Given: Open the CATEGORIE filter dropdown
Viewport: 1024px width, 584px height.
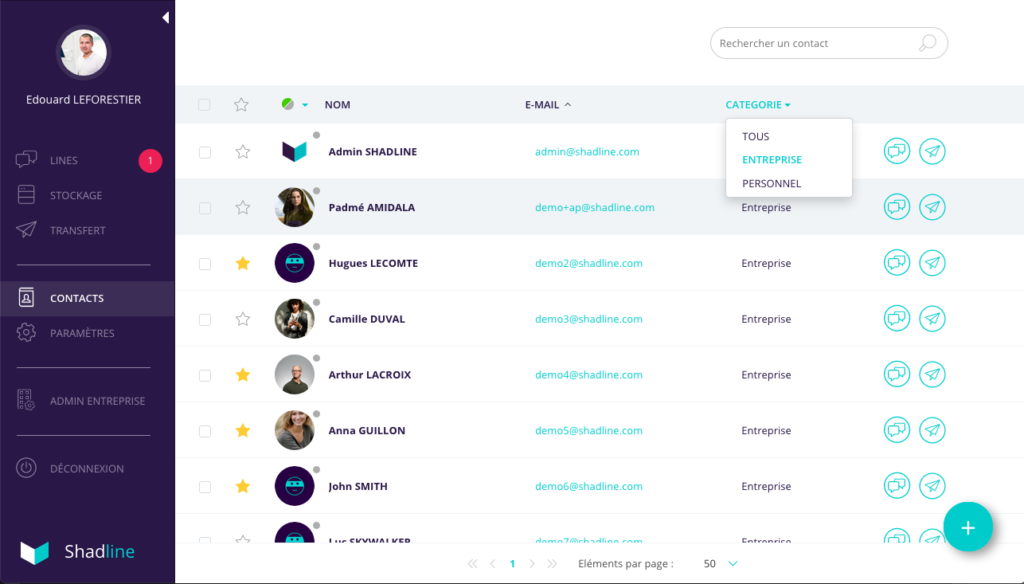Looking at the screenshot, I should point(757,105).
